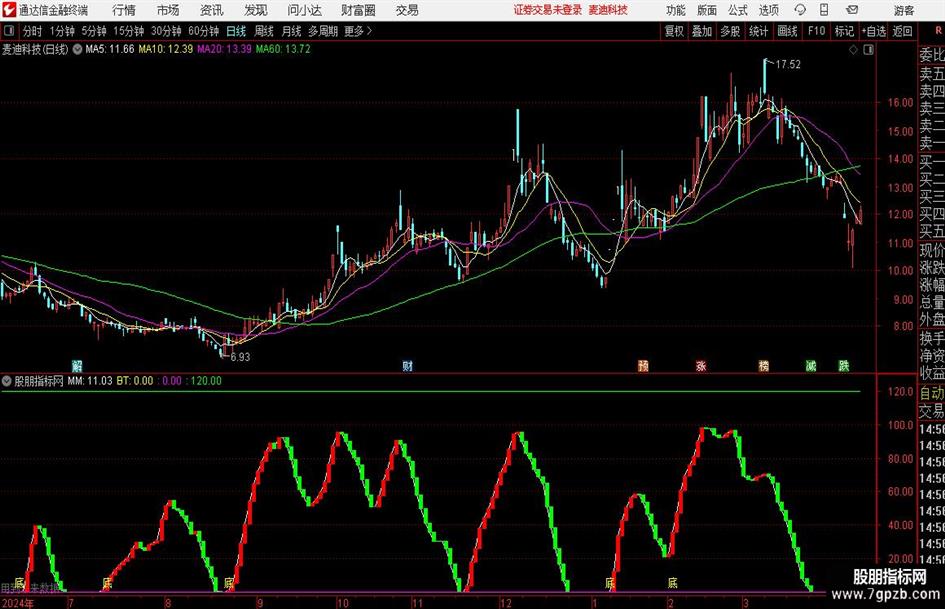Click the 画线 drawing toolbar button
Screen dimensions: 945x609
pos(787,31)
